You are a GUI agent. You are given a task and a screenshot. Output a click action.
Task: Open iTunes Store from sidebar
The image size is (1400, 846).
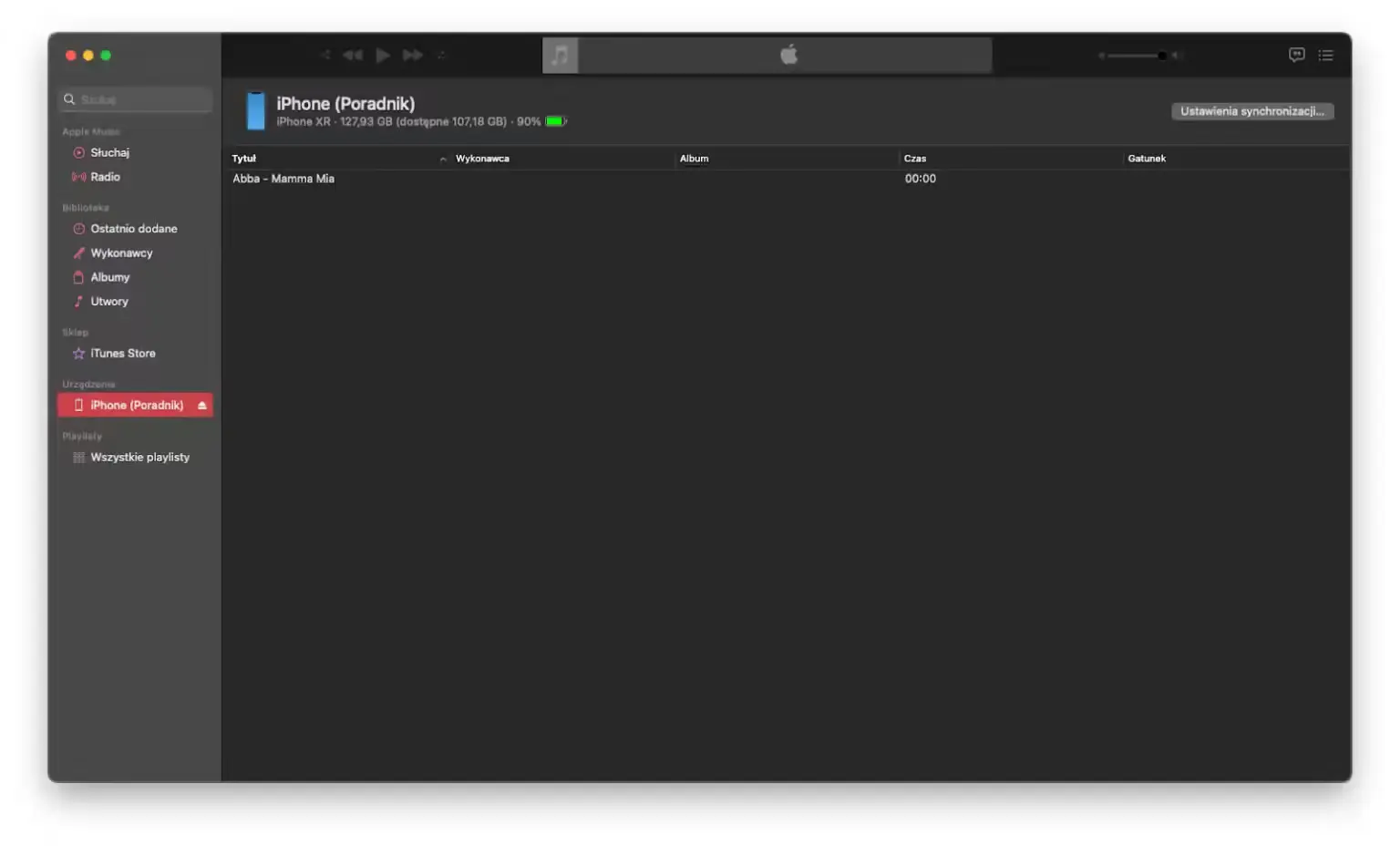click(x=122, y=354)
